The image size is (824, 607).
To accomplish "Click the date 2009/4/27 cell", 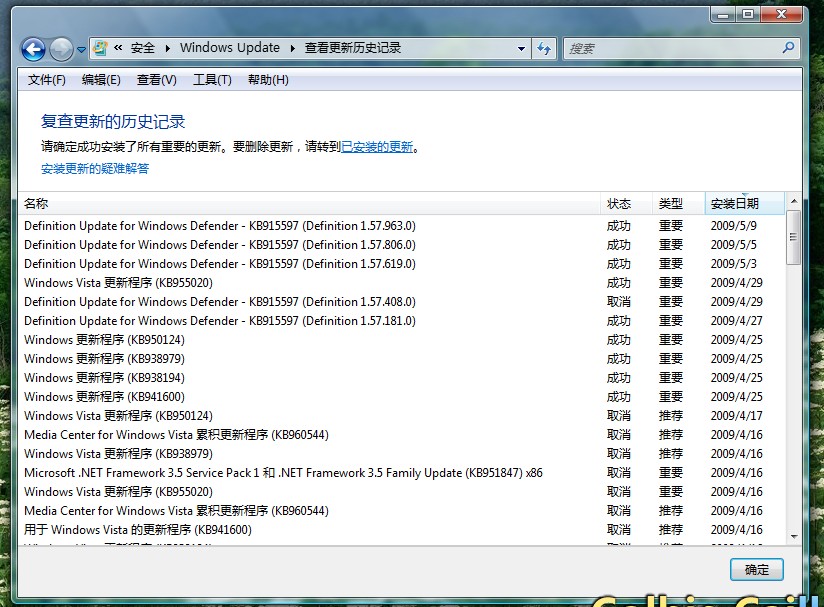I will (736, 321).
